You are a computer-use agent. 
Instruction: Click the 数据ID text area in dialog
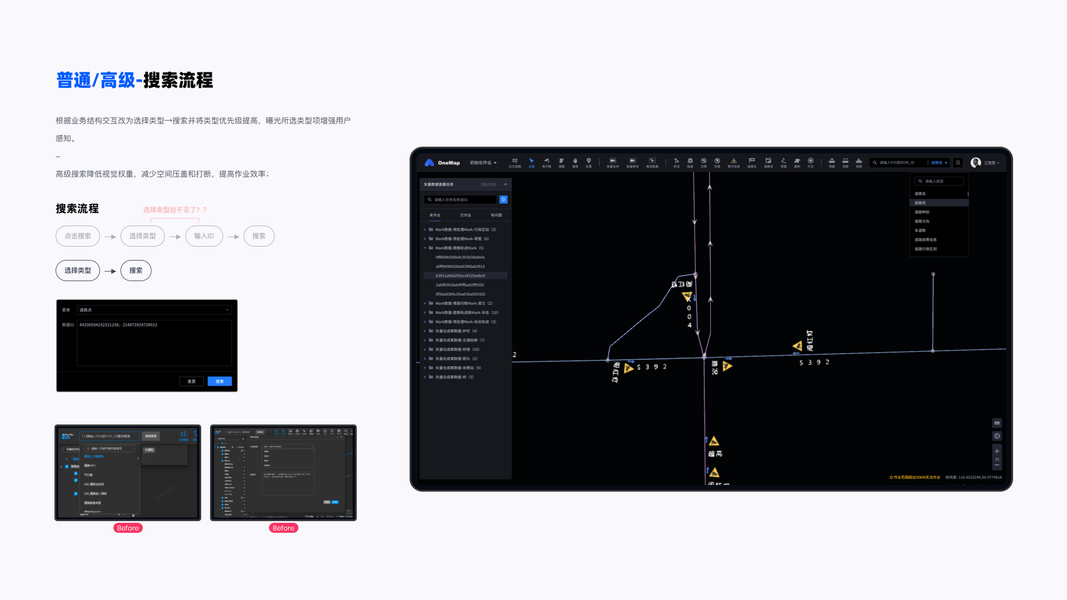(154, 343)
